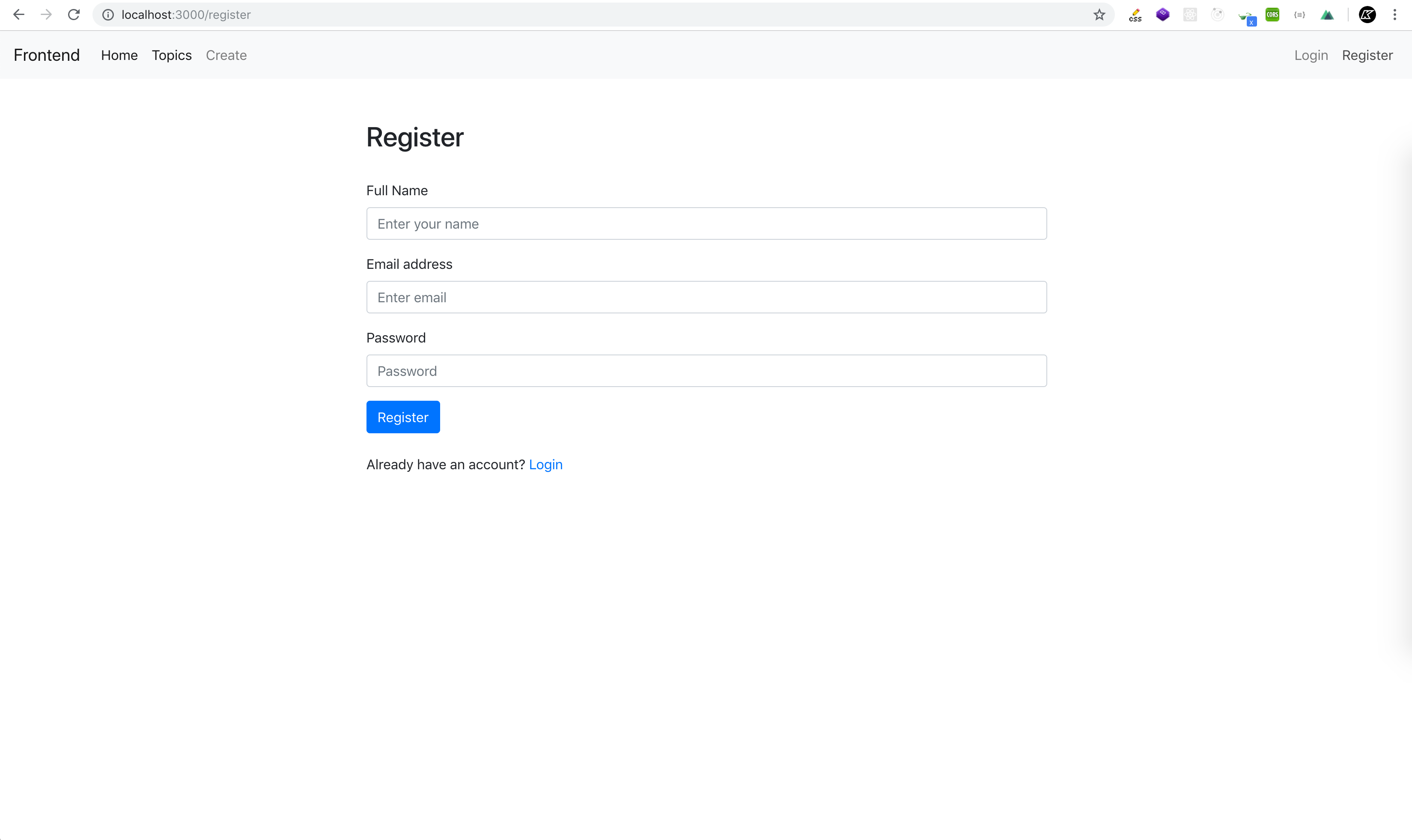The height and width of the screenshot is (840, 1412).
Task: Click the browser reload/refresh icon
Action: tap(73, 15)
